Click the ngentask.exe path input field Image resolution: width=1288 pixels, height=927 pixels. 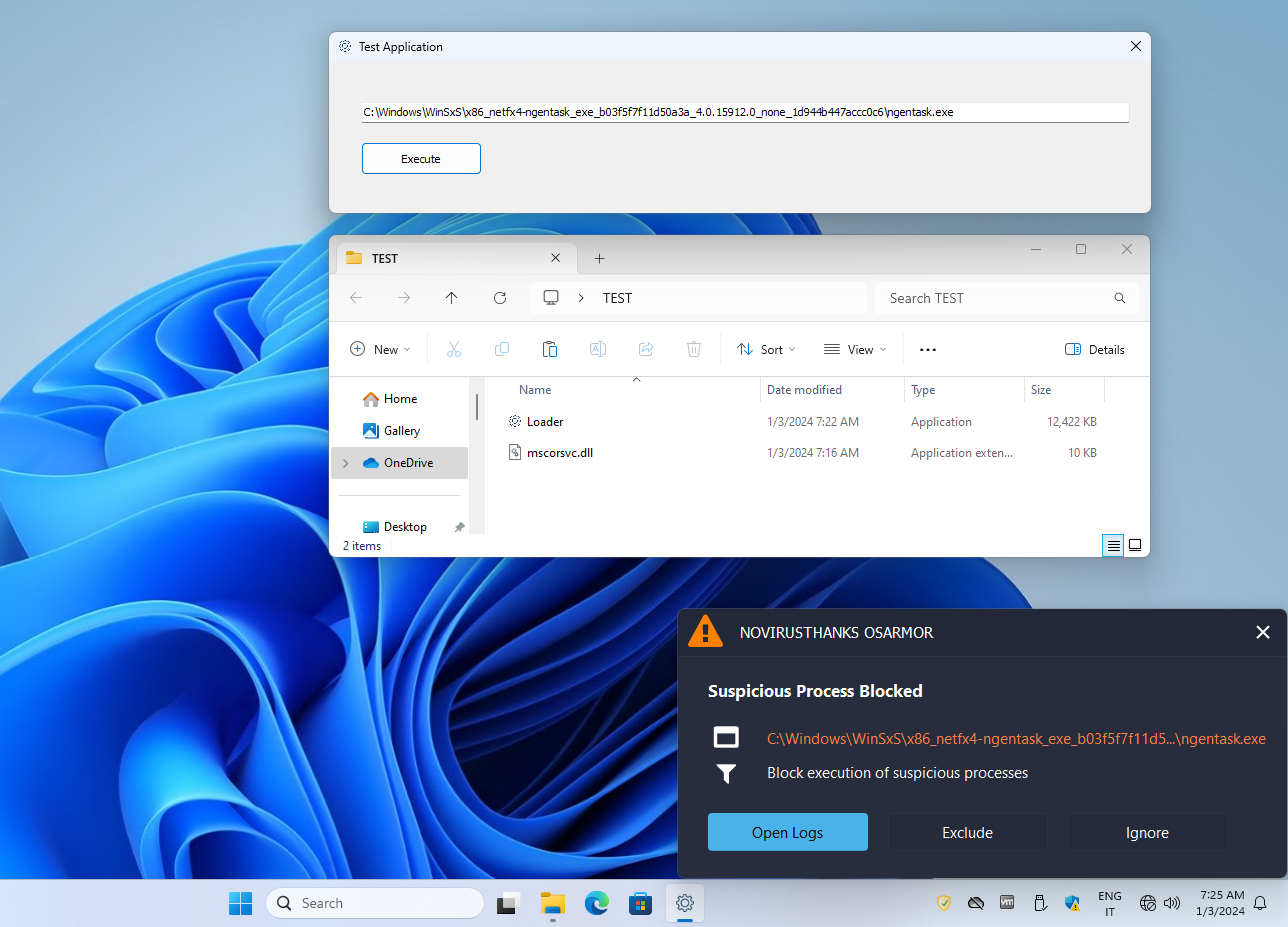744,112
